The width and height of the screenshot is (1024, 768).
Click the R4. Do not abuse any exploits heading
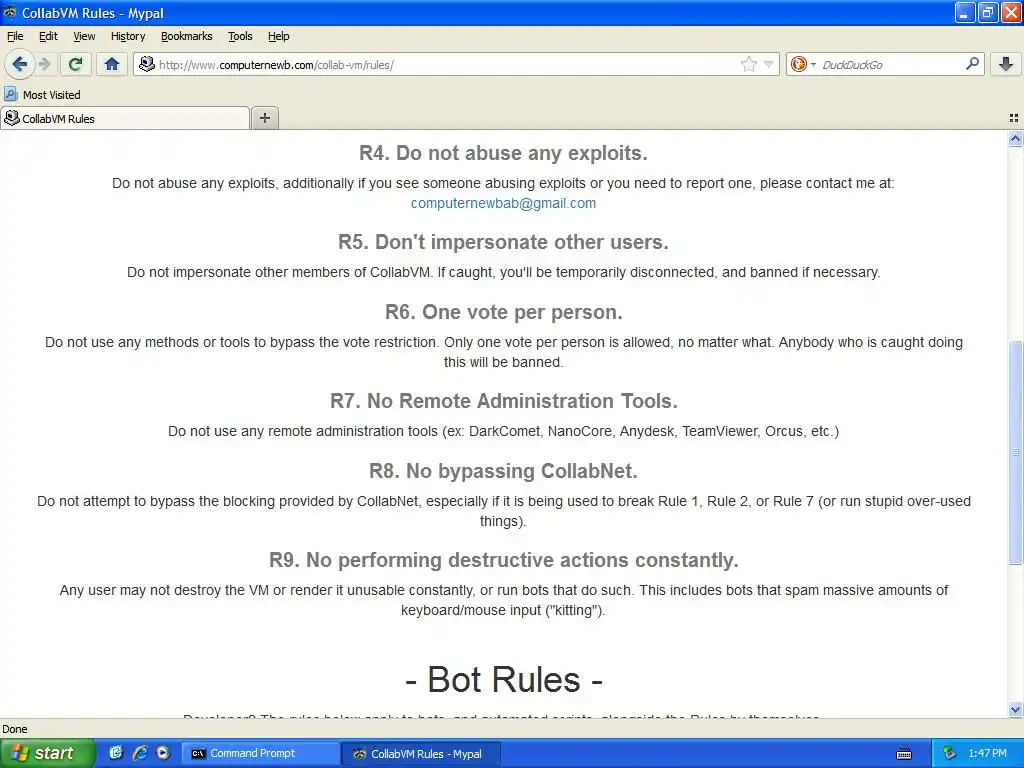click(x=503, y=153)
